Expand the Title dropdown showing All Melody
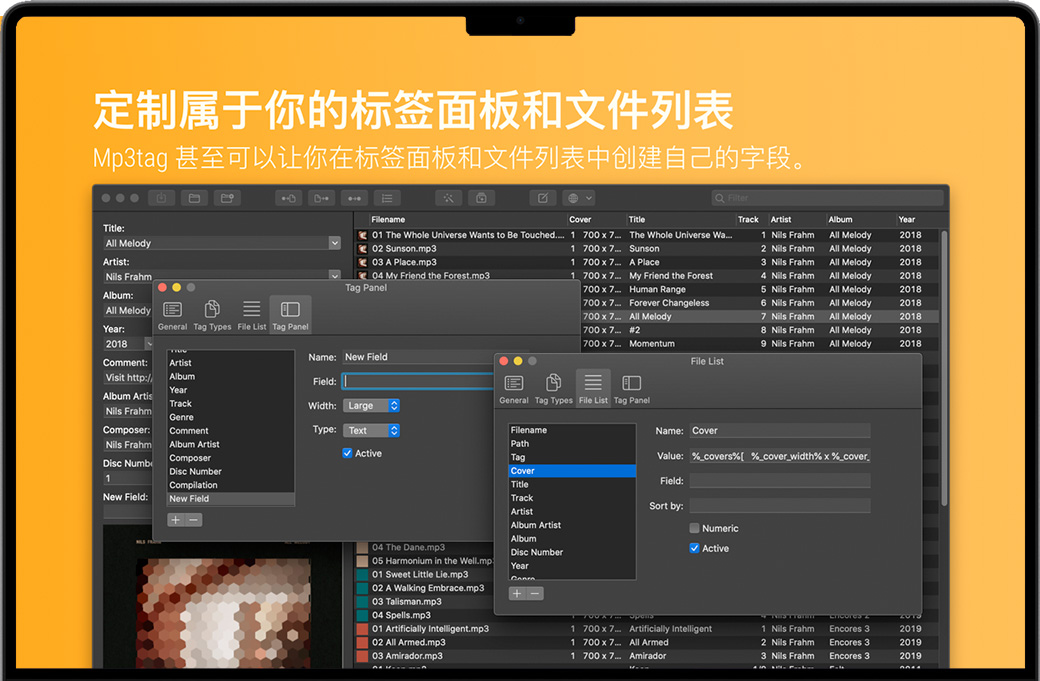The image size is (1040, 681). tap(334, 243)
